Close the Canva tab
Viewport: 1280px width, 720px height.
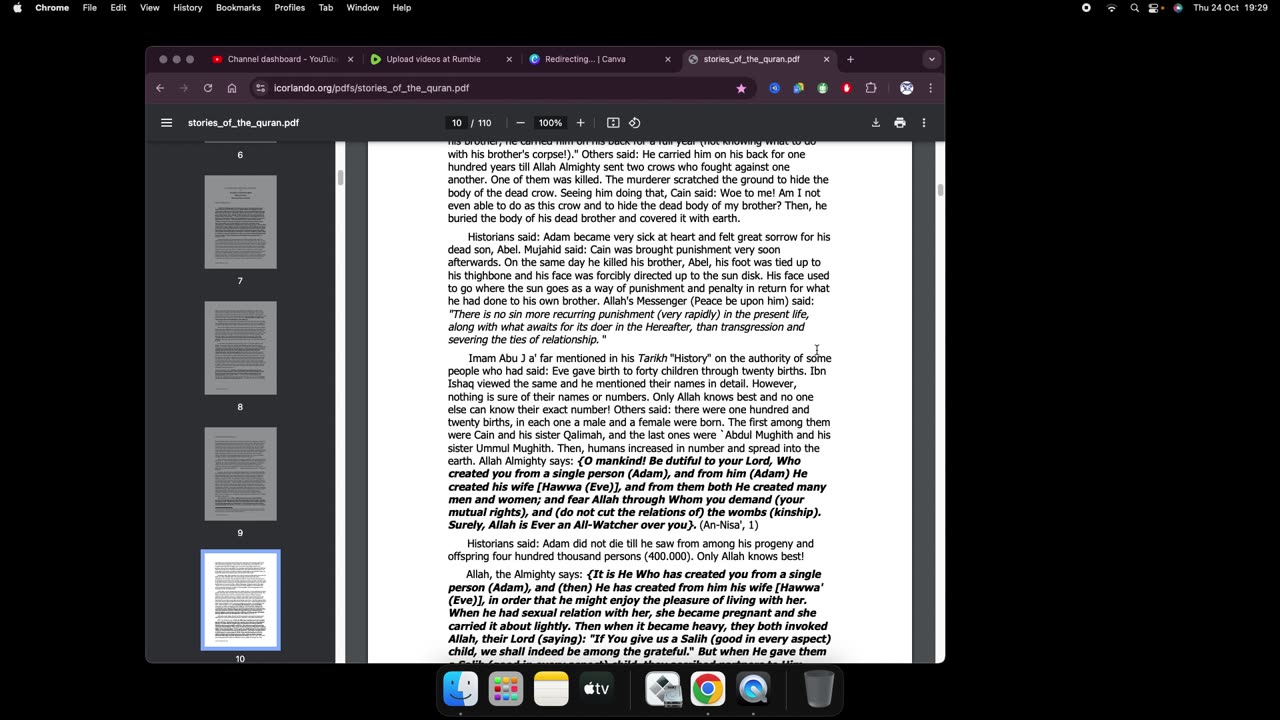(x=668, y=59)
